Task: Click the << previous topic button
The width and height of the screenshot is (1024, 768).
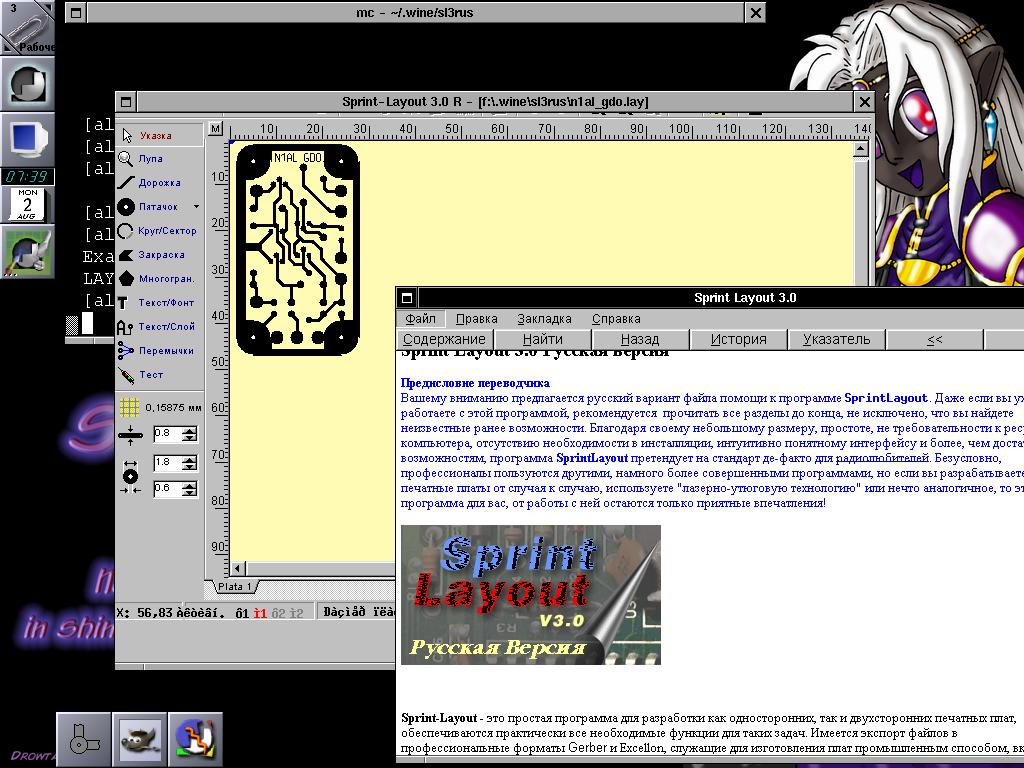Action: [x=935, y=340]
